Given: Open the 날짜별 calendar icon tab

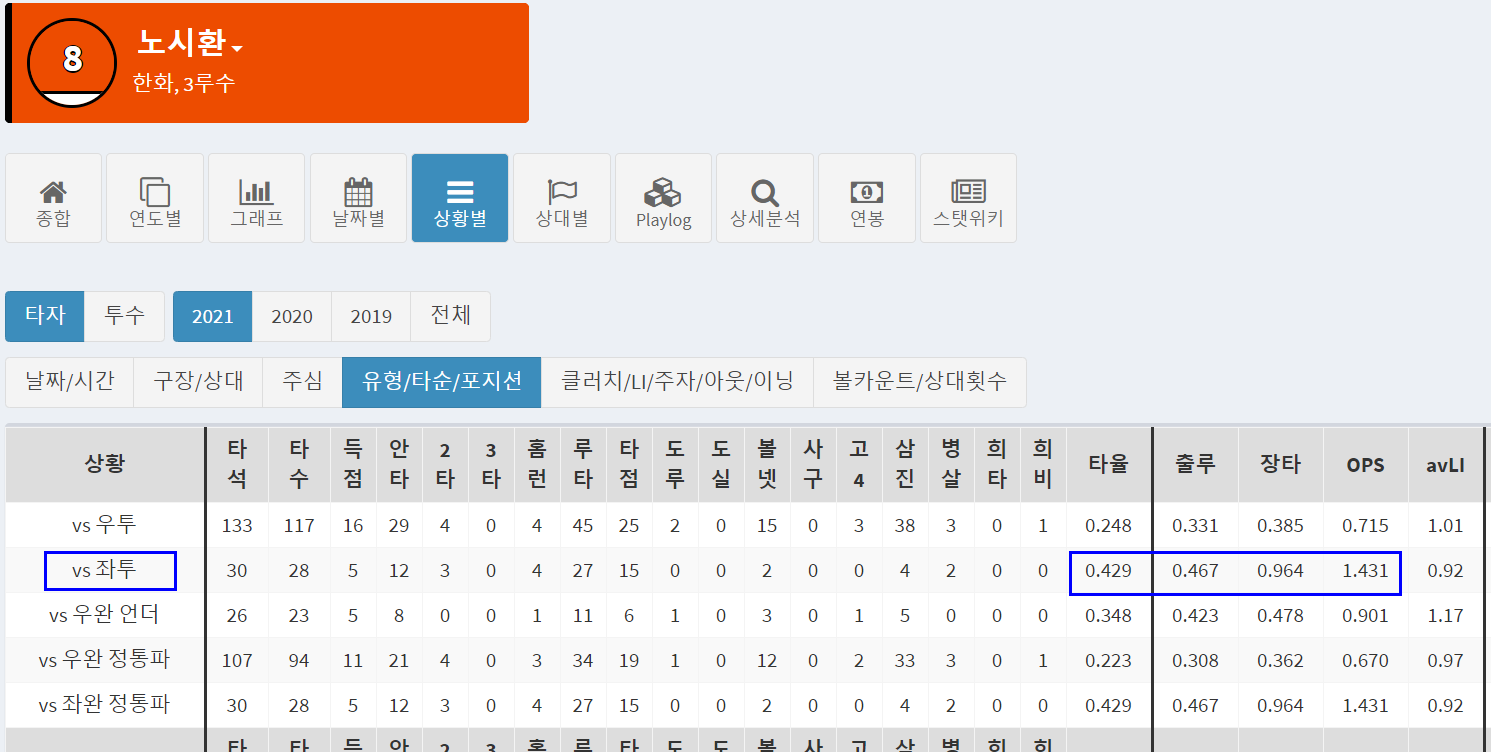Looking at the screenshot, I should 359,198.
